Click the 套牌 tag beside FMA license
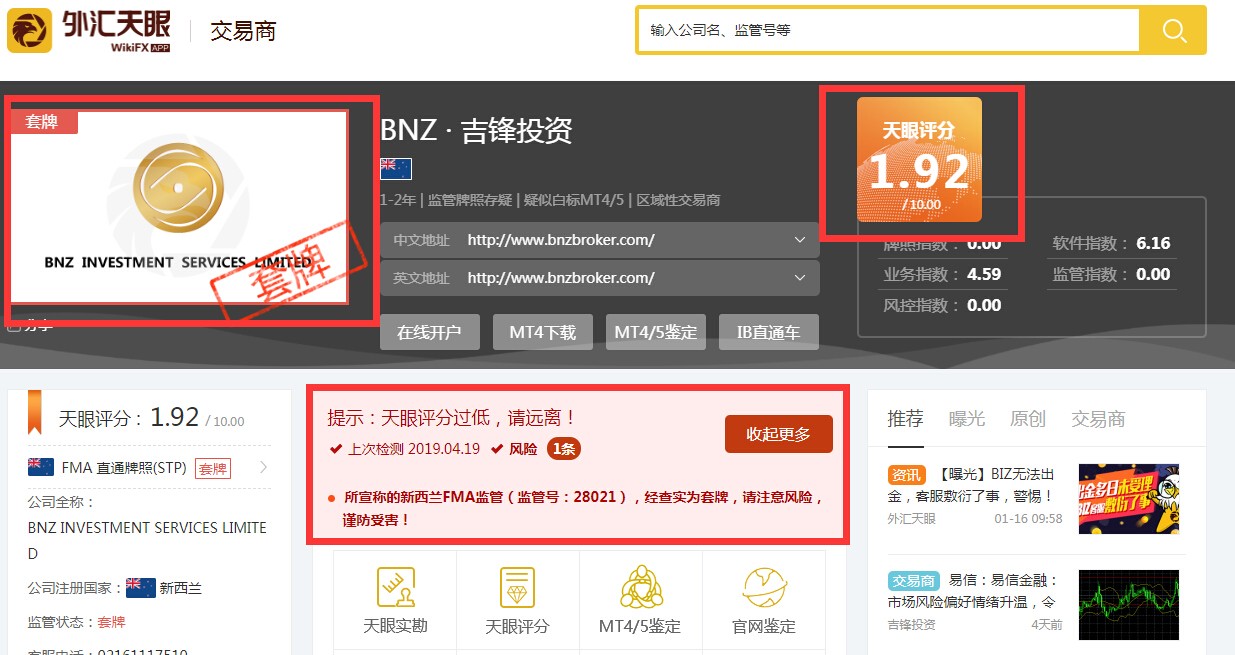The height and width of the screenshot is (655, 1235). (212, 468)
